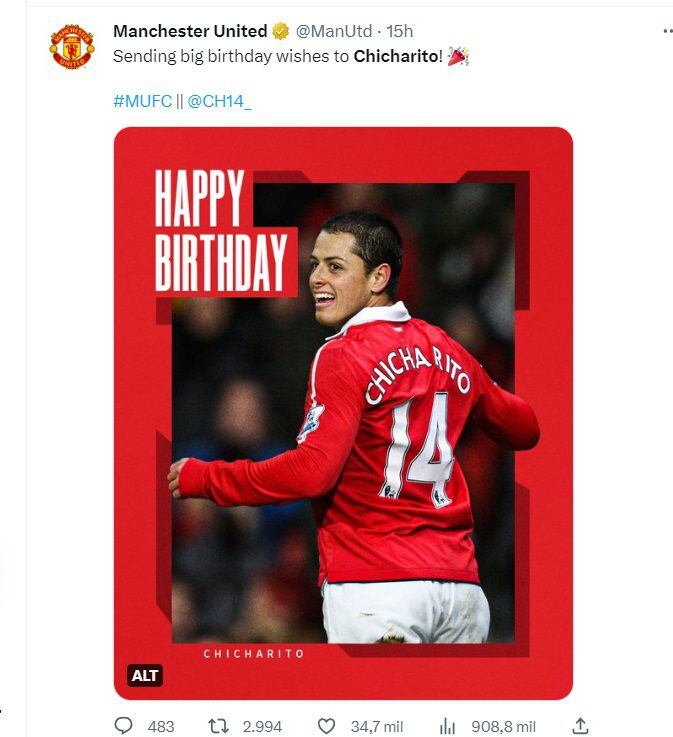
Task: Click the gold verified badge
Action: [x=281, y=31]
